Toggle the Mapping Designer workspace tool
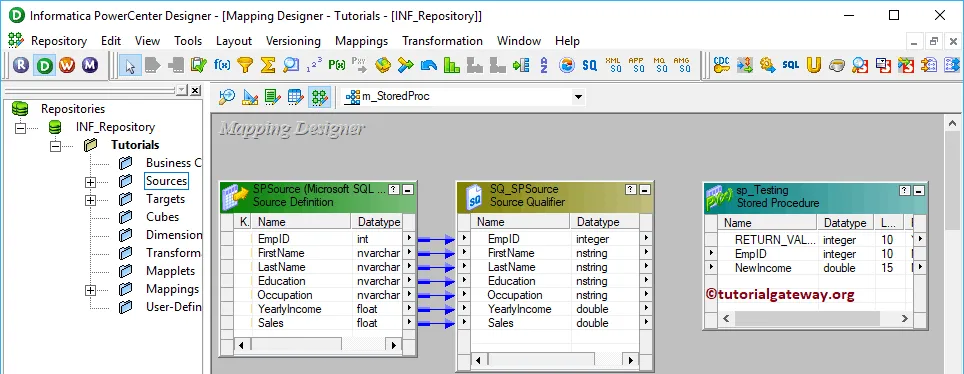Image resolution: width=964 pixels, height=374 pixels. click(x=320, y=97)
